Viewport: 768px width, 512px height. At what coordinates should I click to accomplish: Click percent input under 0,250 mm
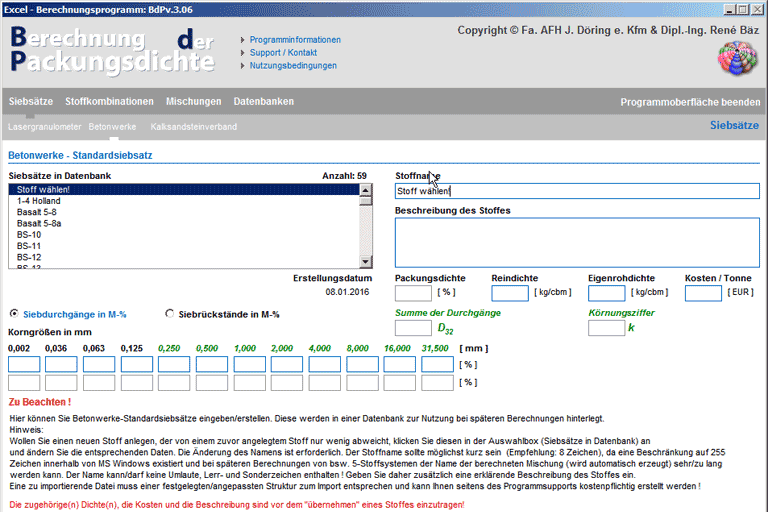pyautogui.click(x=174, y=365)
